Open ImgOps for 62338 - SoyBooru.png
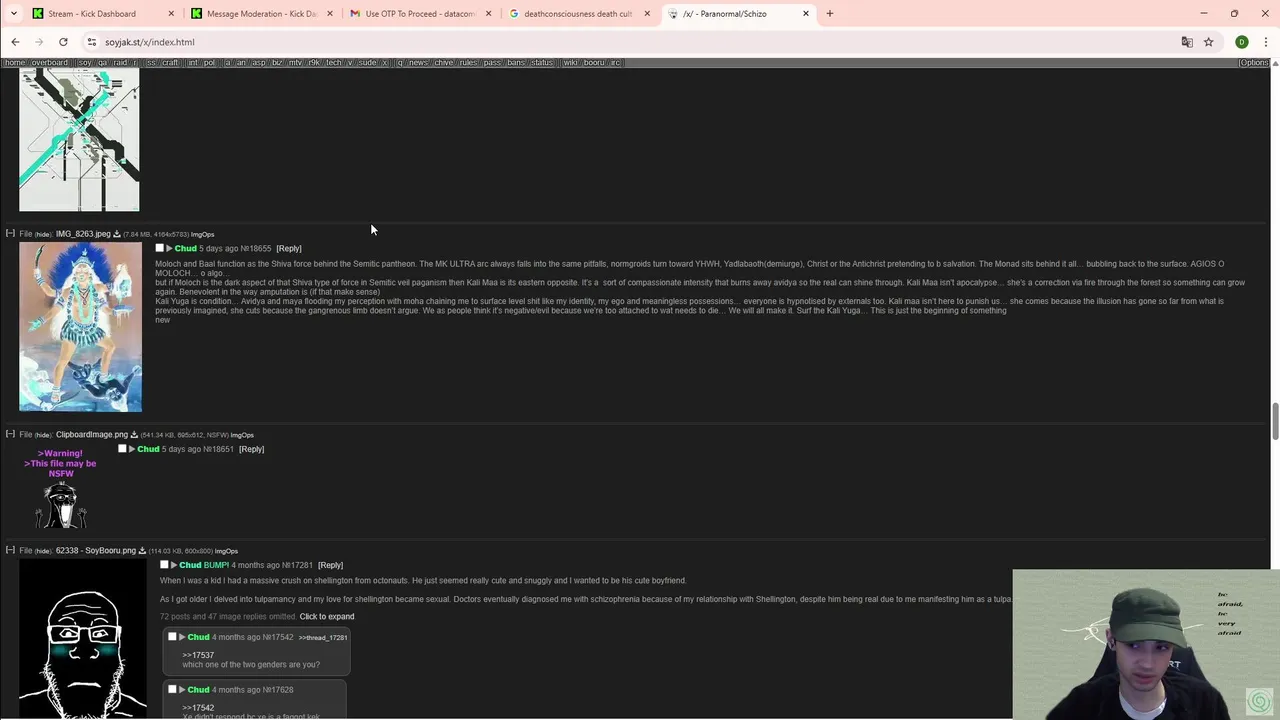Screen dimensions: 1280x720 [x=226, y=551]
